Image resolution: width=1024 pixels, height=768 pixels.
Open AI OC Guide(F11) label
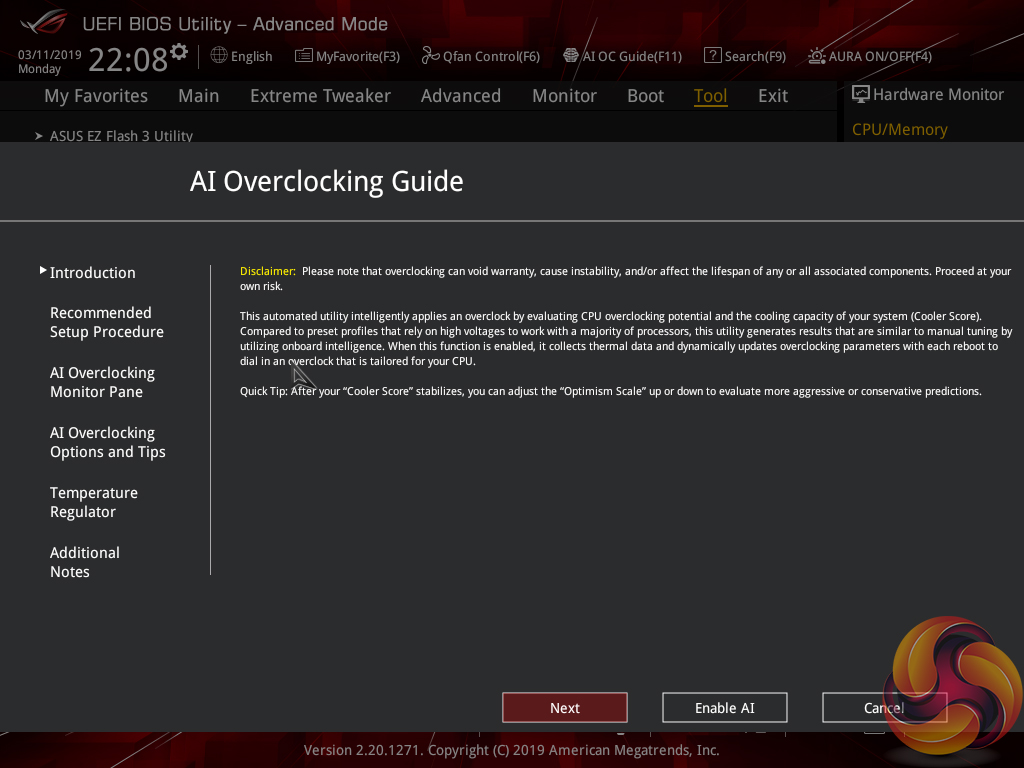coord(632,57)
